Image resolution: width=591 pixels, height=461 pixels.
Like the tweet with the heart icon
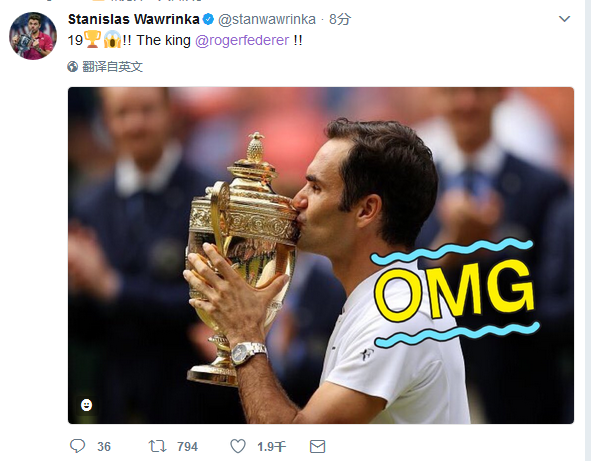(x=238, y=446)
